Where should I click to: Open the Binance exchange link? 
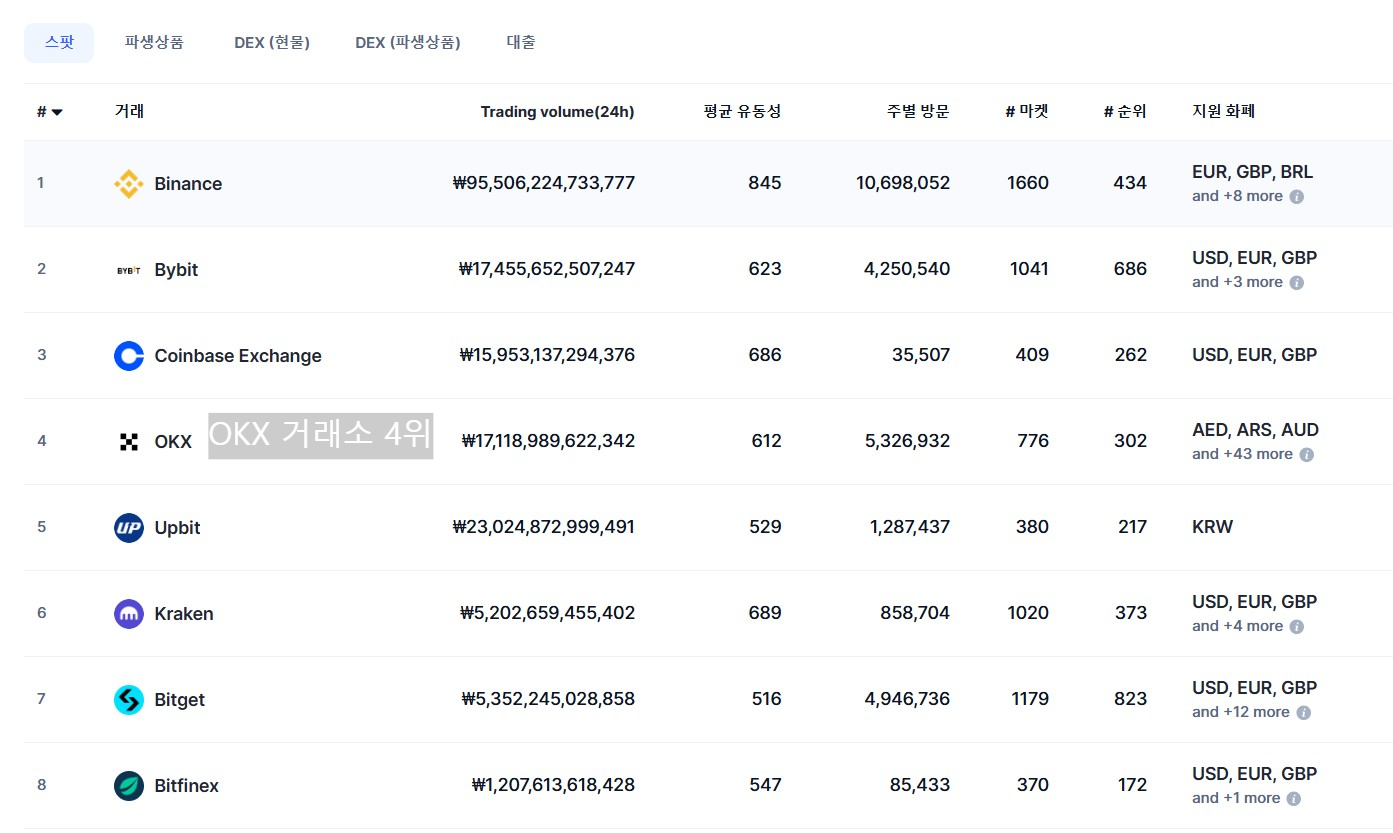tap(188, 184)
